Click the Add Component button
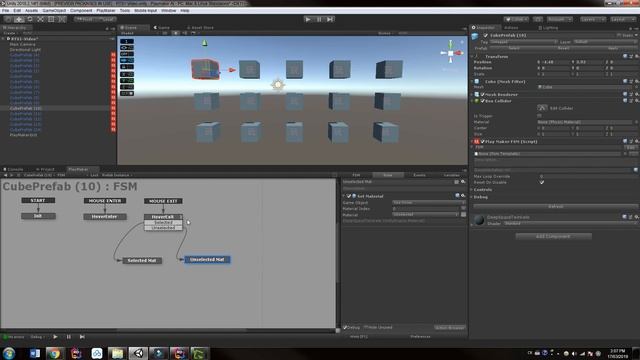 pos(553,236)
